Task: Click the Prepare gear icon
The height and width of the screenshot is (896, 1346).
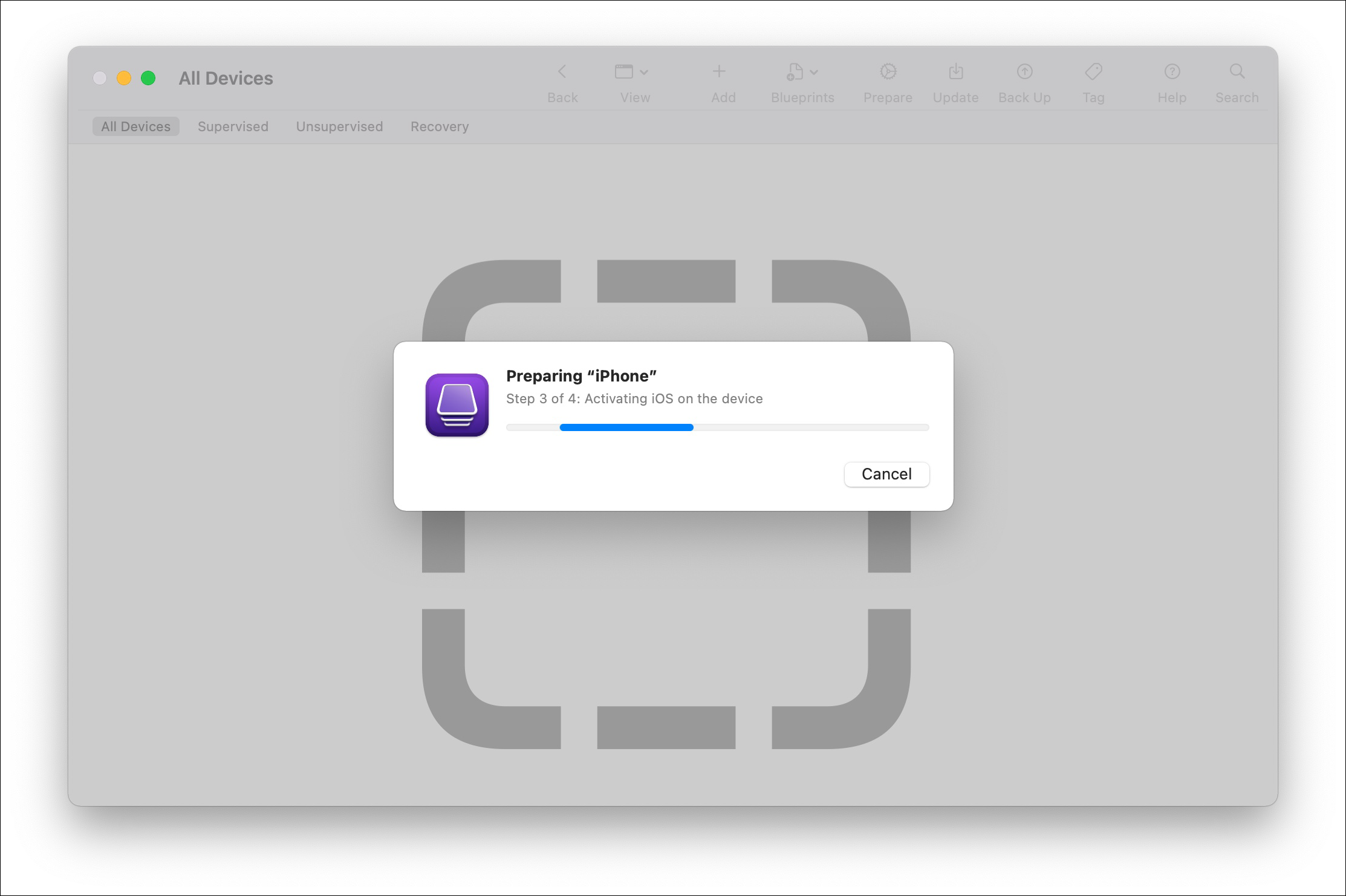Action: pyautogui.click(x=888, y=72)
